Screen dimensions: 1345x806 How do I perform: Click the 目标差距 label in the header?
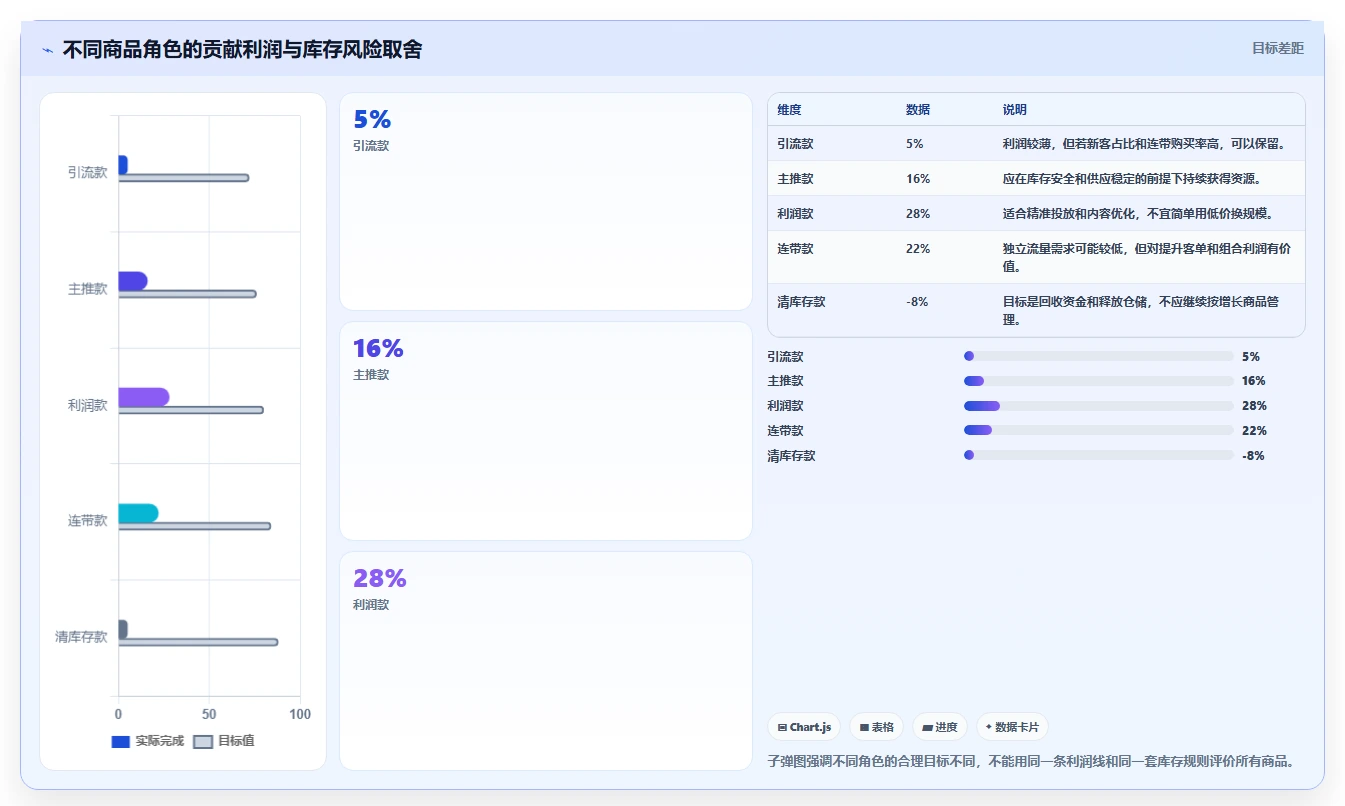pos(1278,48)
